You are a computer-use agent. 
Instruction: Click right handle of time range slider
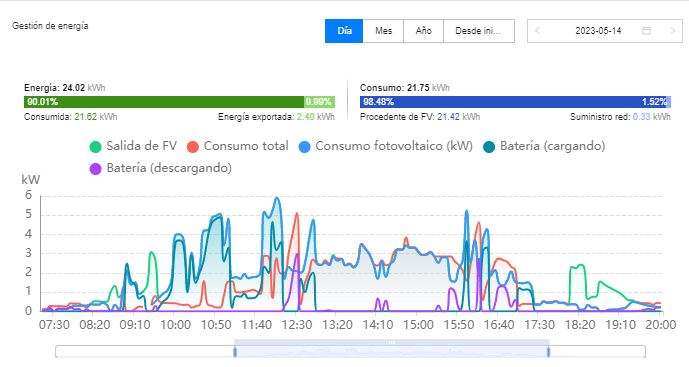pyautogui.click(x=548, y=352)
